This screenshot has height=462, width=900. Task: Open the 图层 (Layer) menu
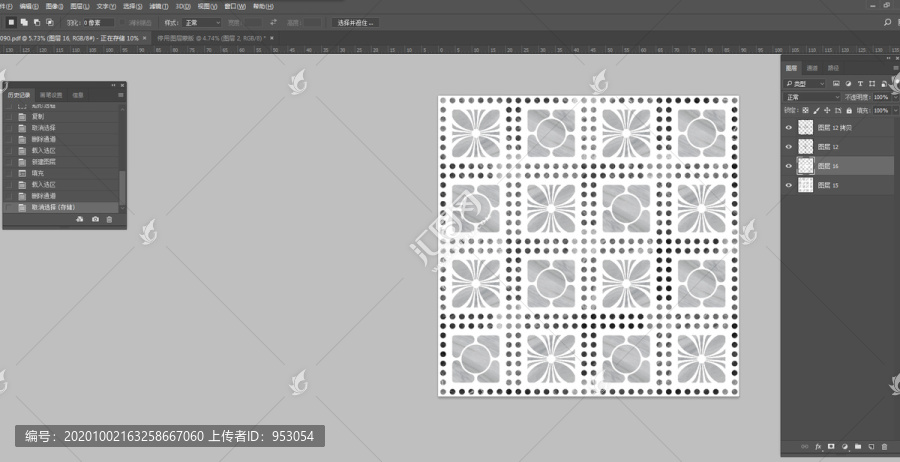(80, 6)
